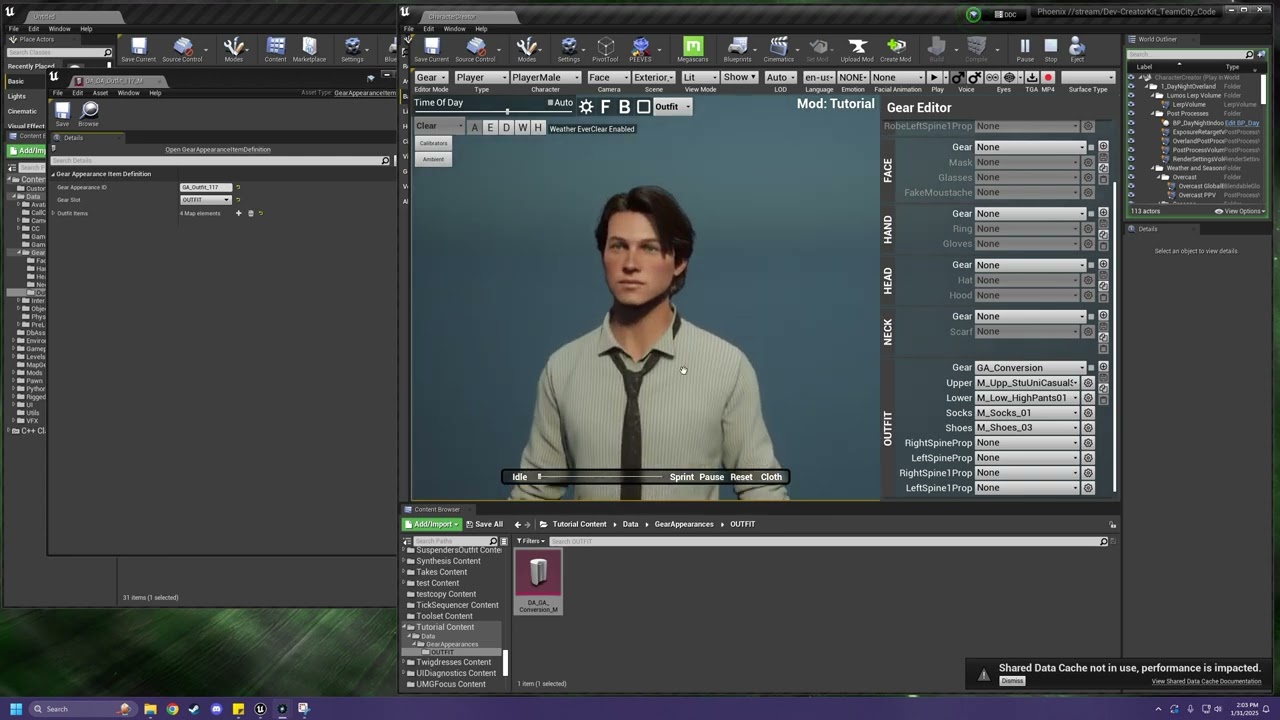Click the Cloth button

771,477
